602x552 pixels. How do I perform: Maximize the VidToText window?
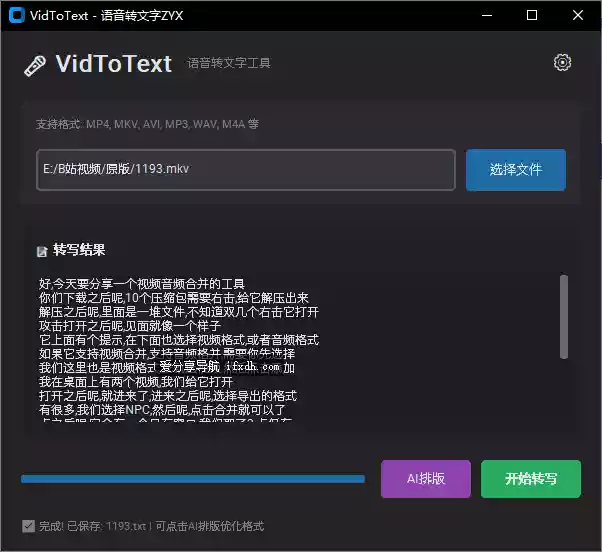pyautogui.click(x=532, y=15)
